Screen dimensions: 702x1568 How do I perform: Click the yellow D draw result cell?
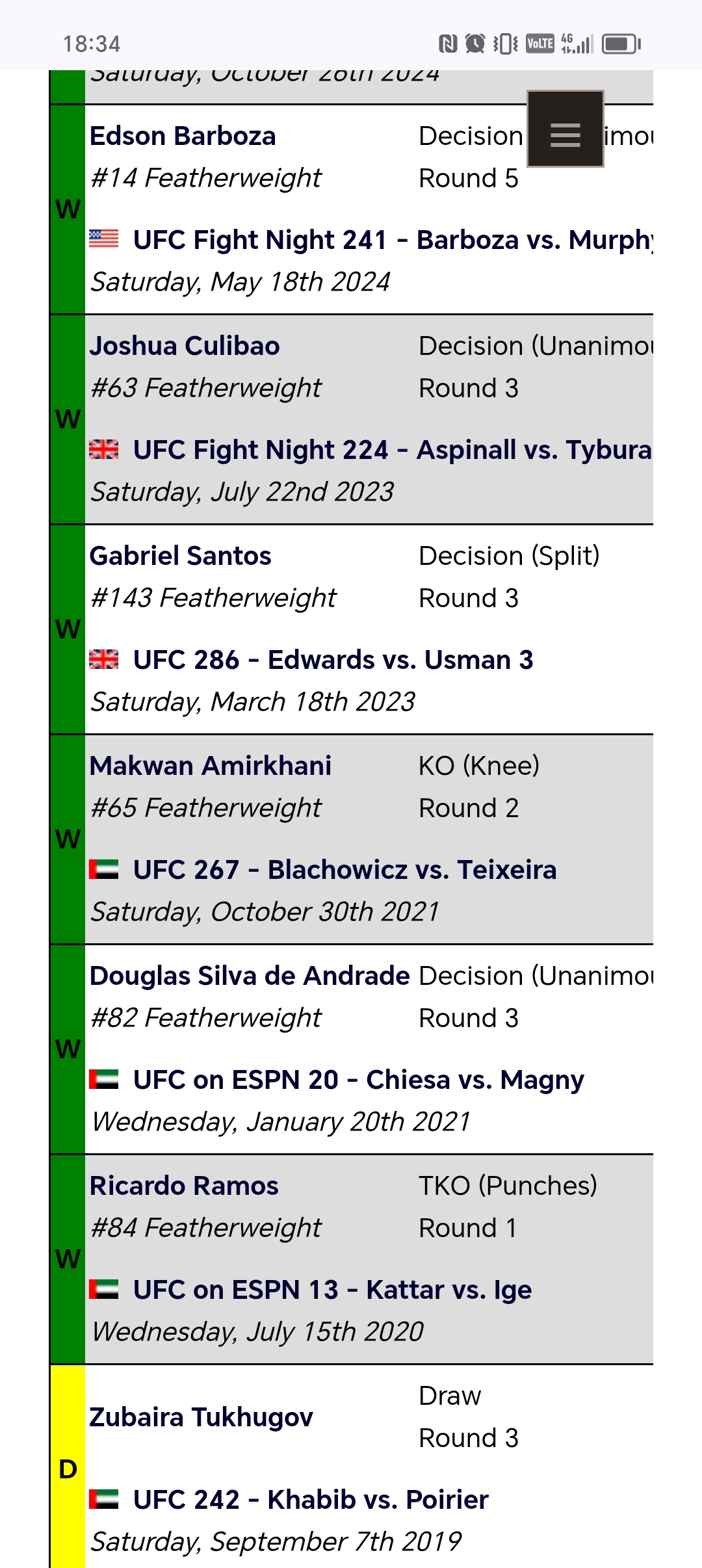68,1467
